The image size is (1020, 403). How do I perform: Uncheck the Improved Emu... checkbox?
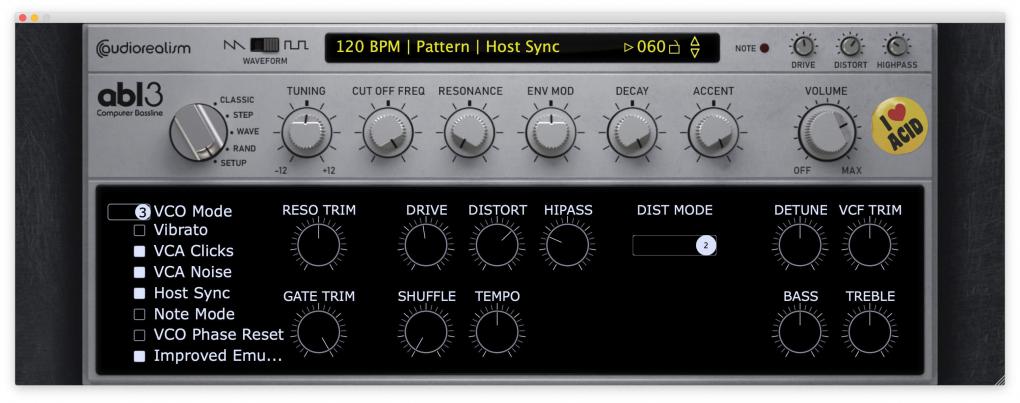coord(139,356)
